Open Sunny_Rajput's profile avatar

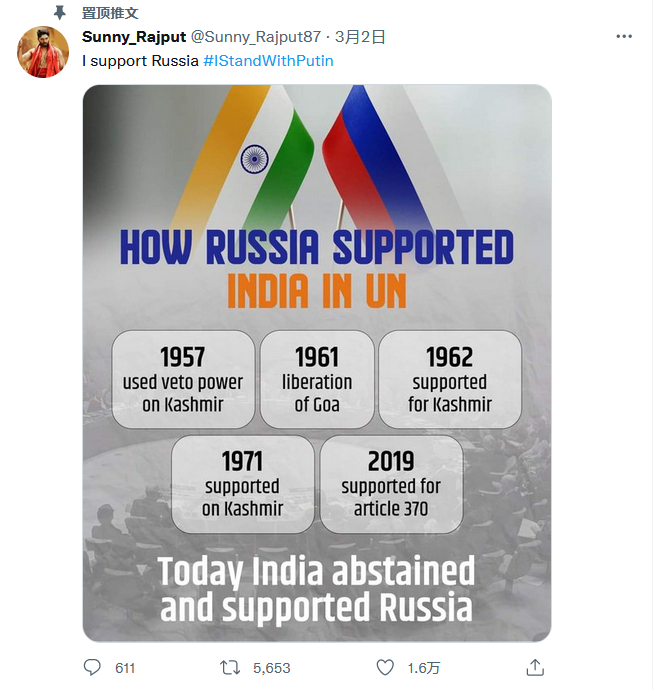point(44,52)
